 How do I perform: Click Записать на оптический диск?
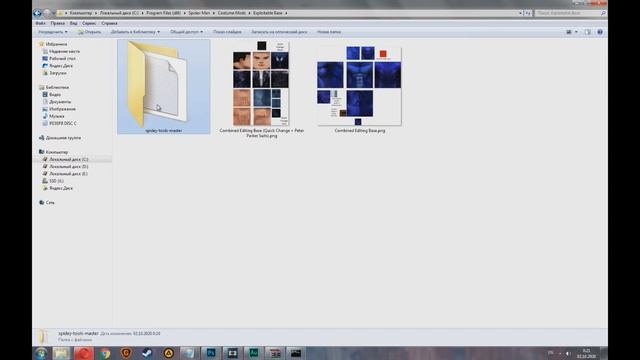279,32
